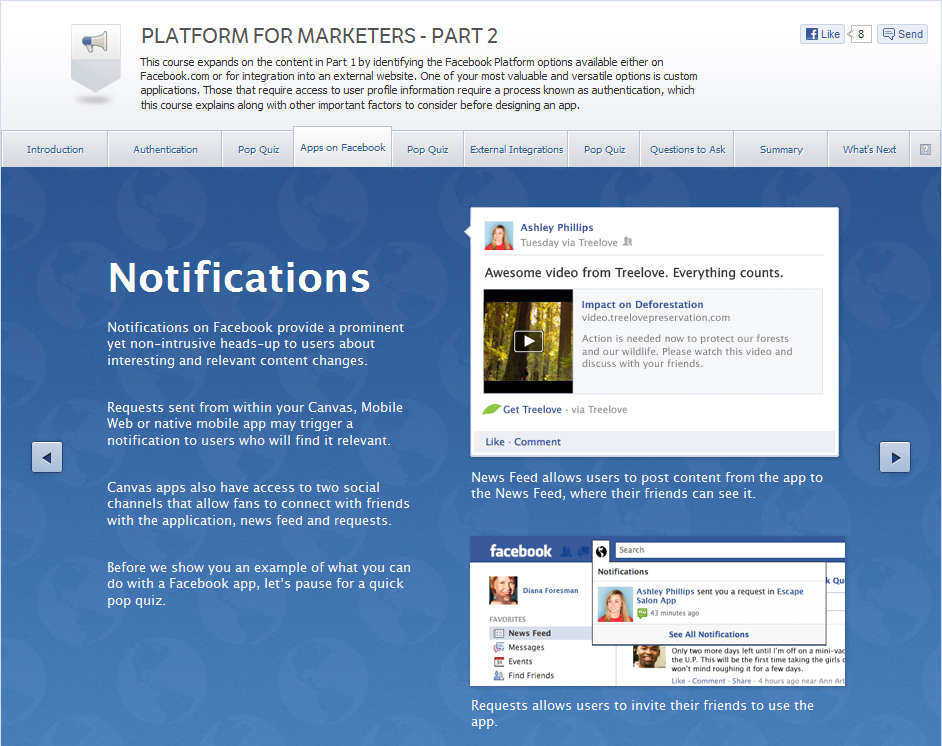Open the Pop Quiz tab after Authentication
The height and width of the screenshot is (746, 942).
258,149
